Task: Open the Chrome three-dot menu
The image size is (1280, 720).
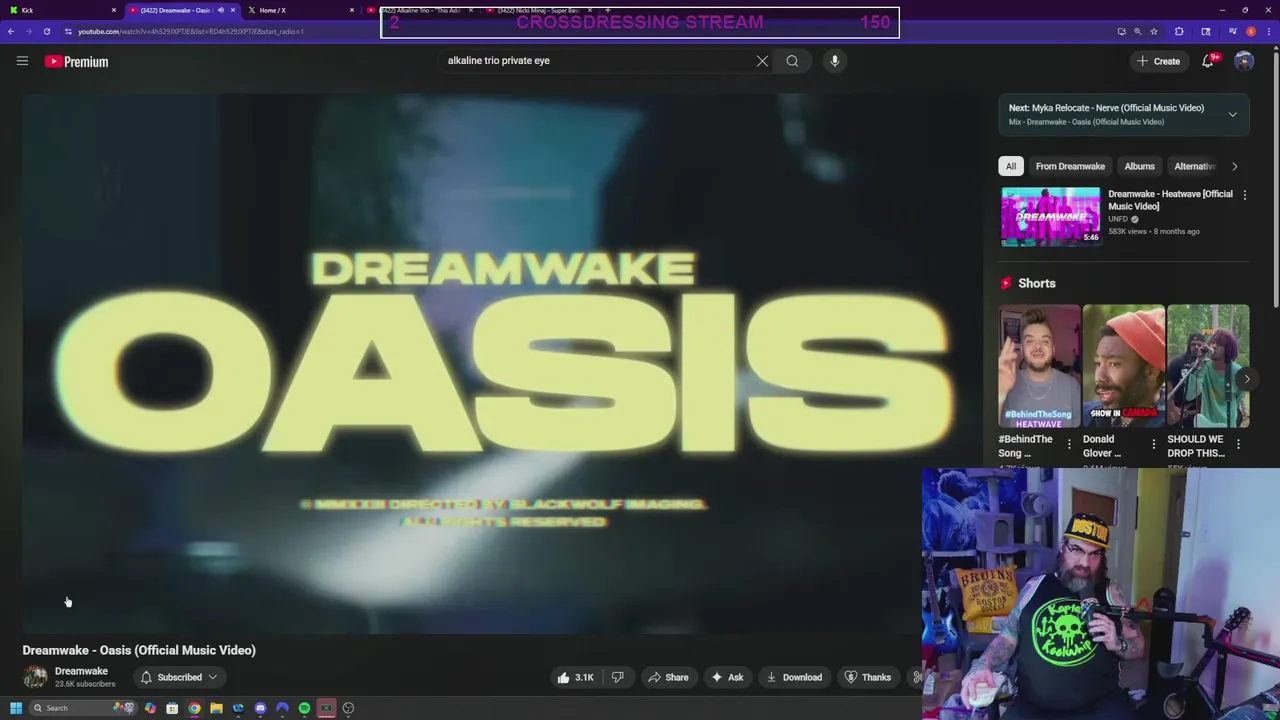Action: click(1269, 31)
